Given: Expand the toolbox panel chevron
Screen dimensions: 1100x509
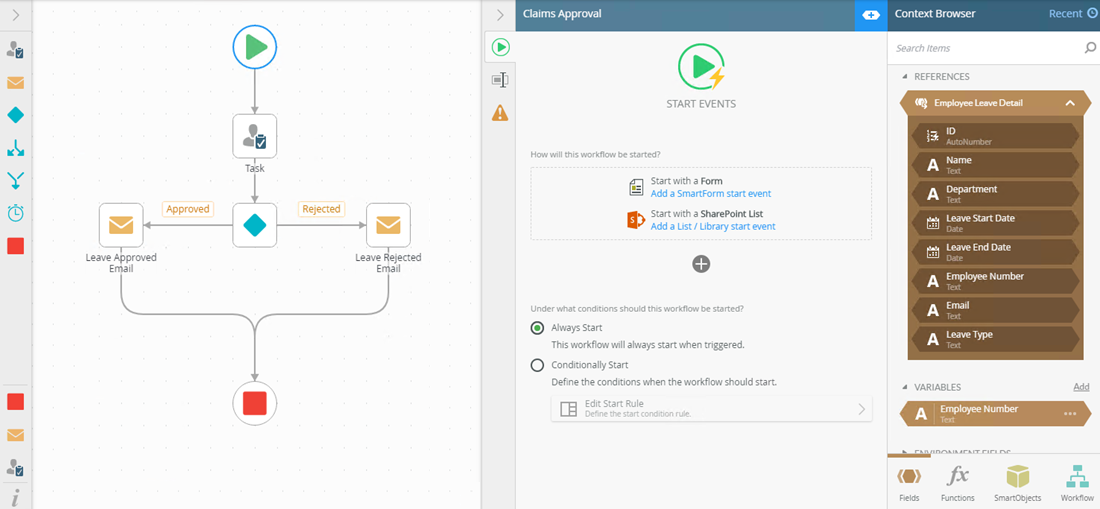Looking at the screenshot, I should (16, 15).
